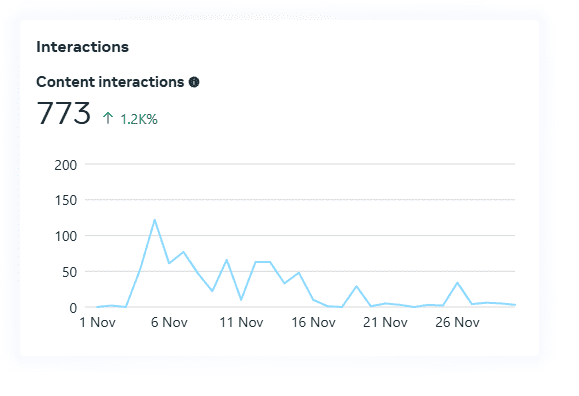Click the 150 value on the y-axis

coord(66,201)
